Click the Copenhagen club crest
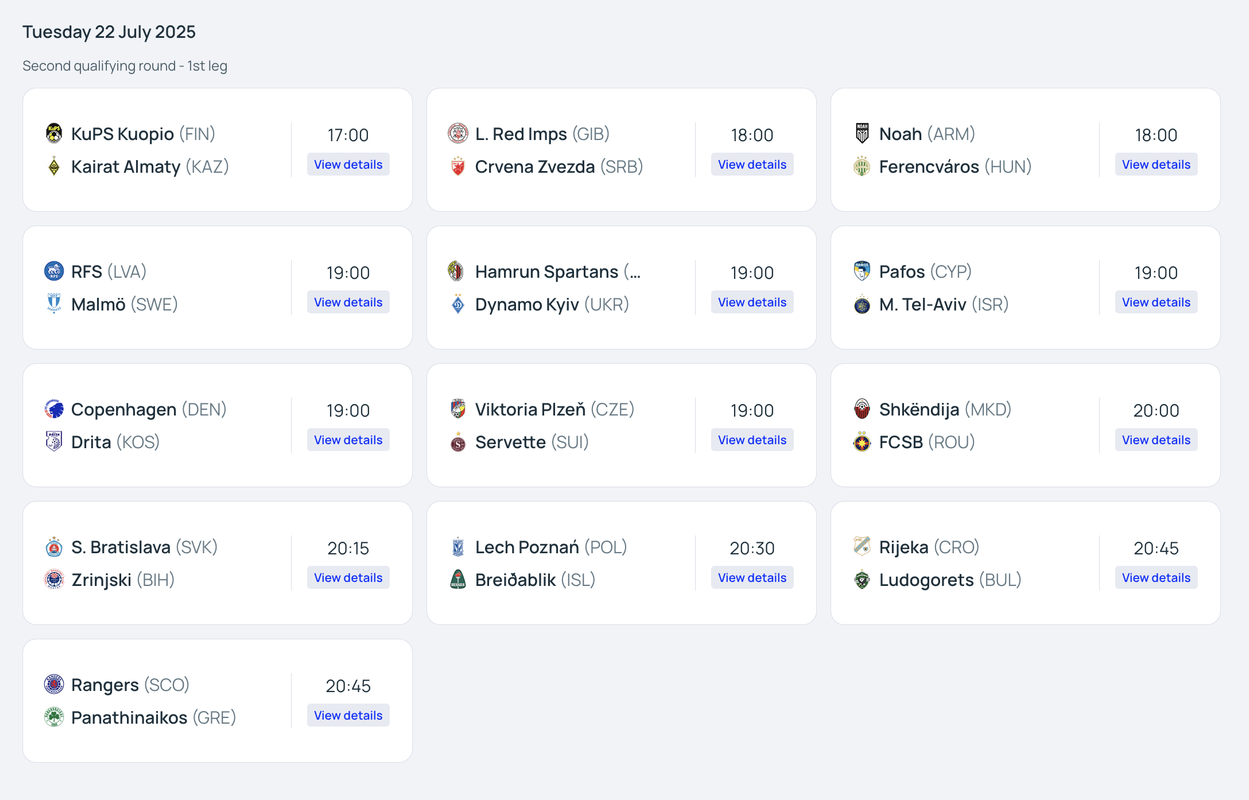 pos(54,409)
